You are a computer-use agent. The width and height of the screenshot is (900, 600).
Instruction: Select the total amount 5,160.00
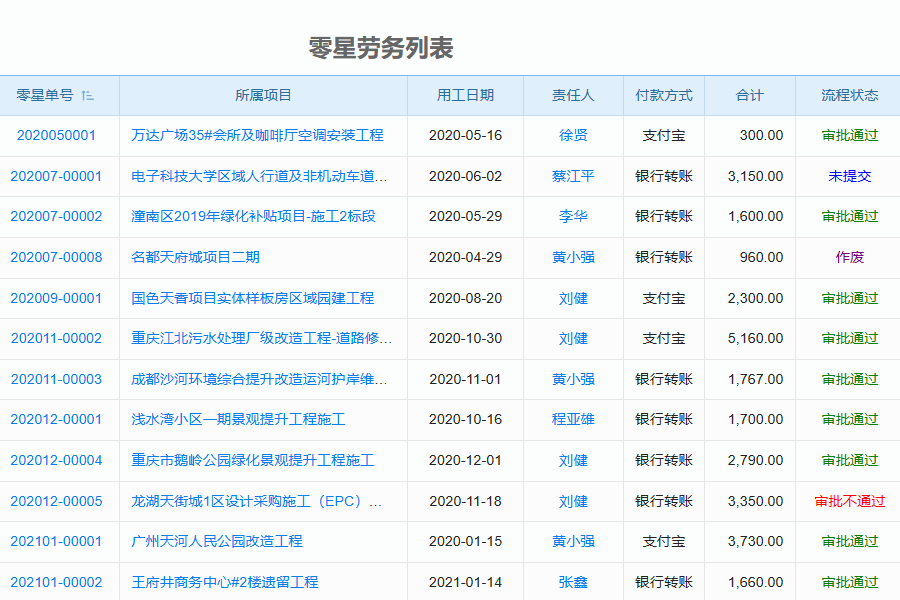point(755,339)
